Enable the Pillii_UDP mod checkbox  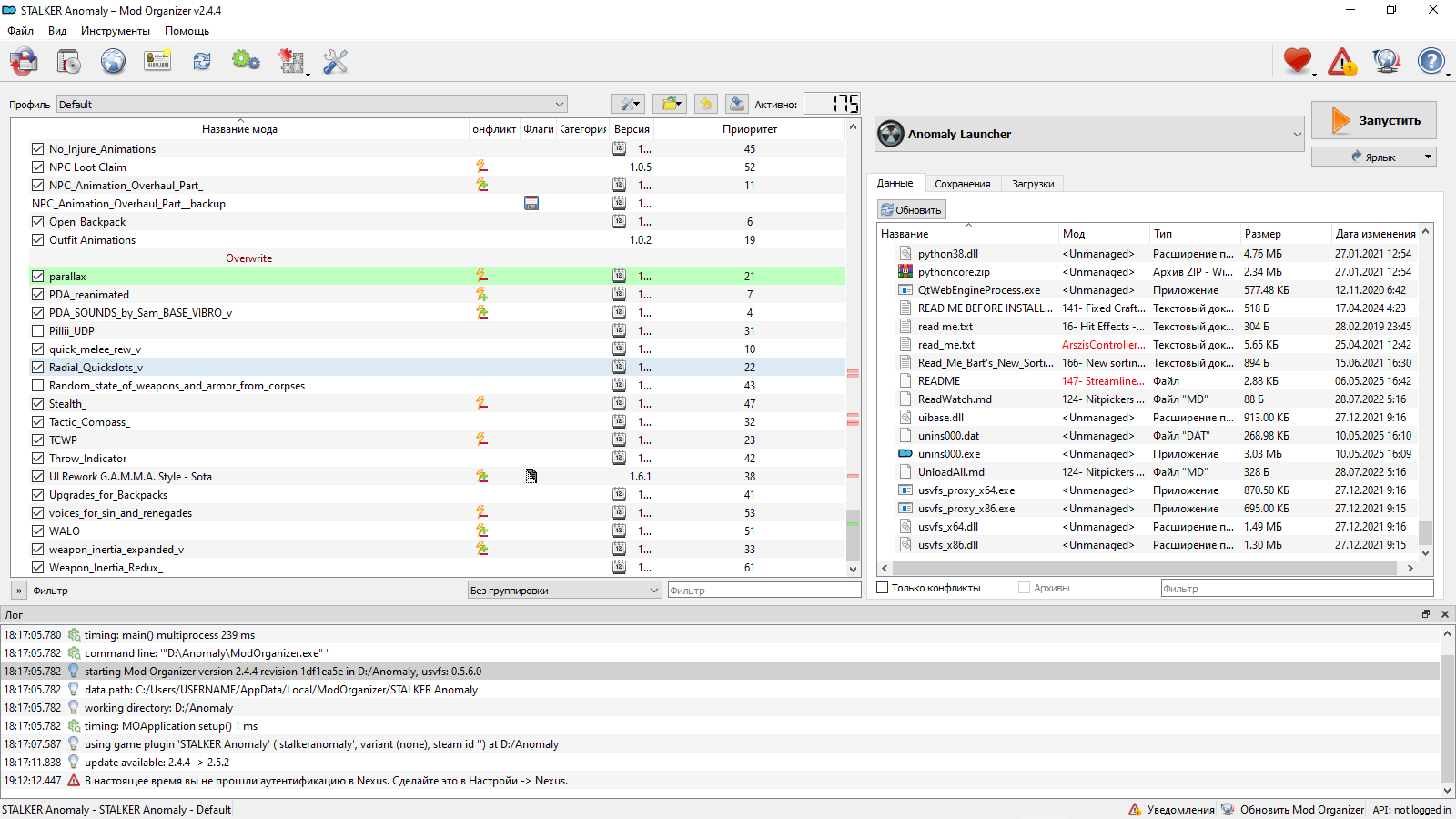pos(37,330)
